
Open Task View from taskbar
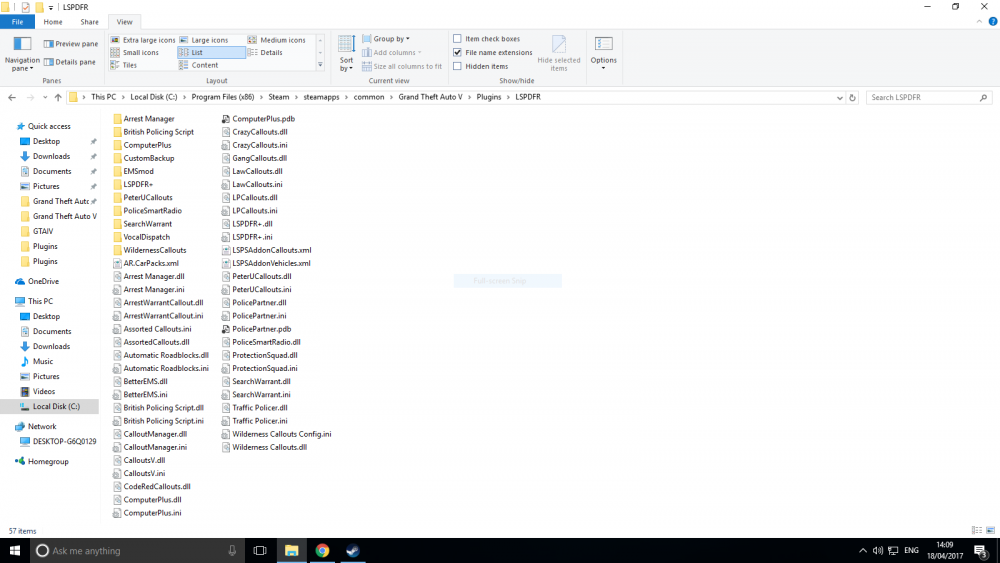(260, 550)
